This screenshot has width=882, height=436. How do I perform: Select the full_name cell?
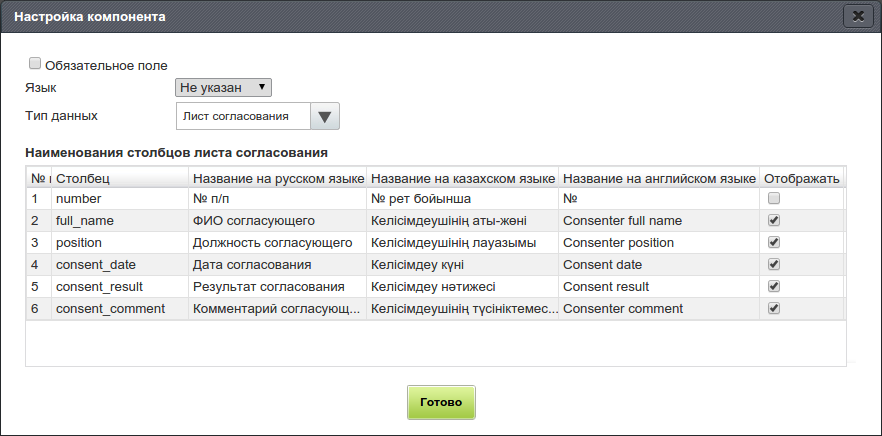coord(120,221)
